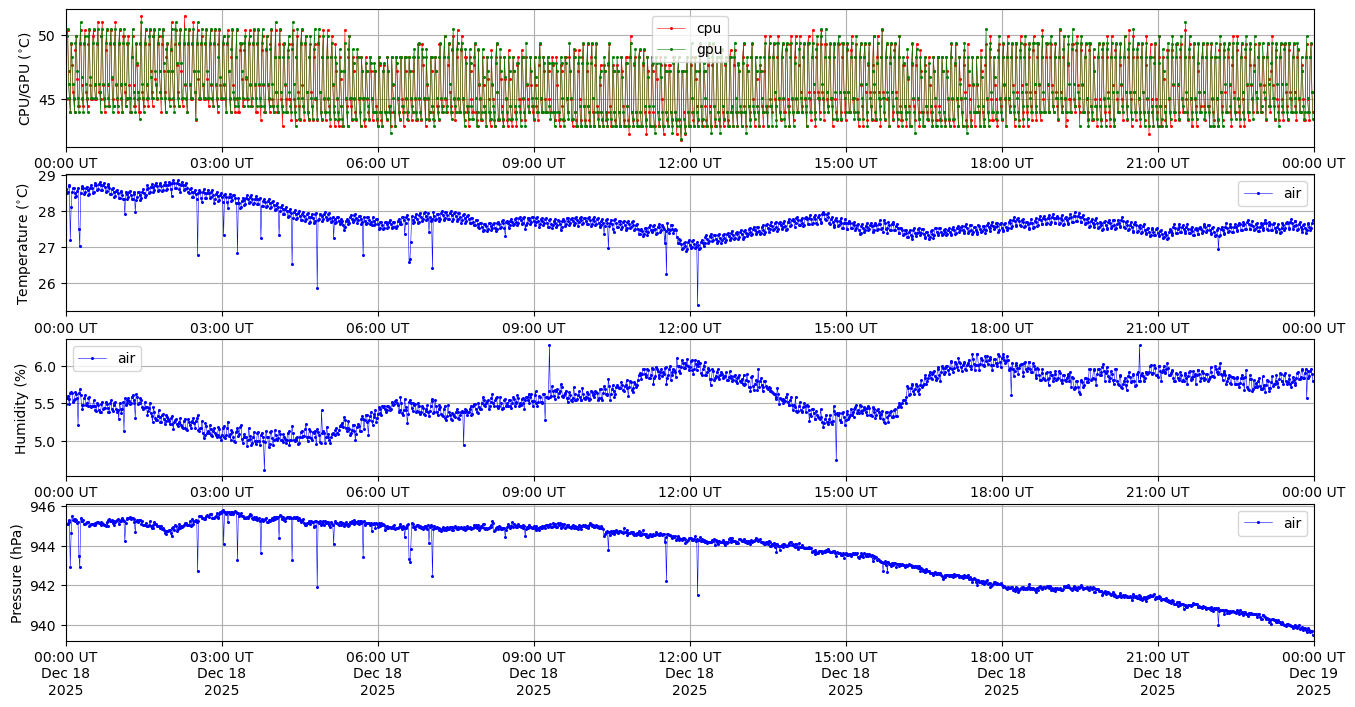Select the CPU/GPU (°C) y-axis label

[24, 80]
